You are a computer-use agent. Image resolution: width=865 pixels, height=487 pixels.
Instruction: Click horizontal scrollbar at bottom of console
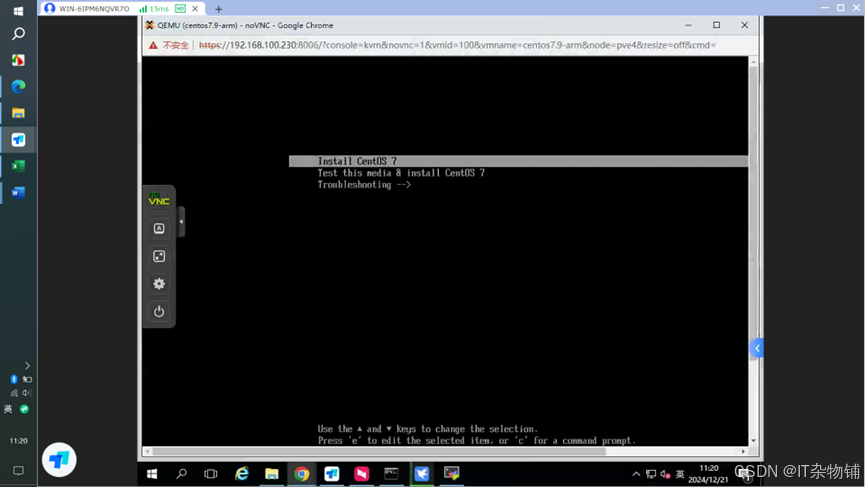click(379, 451)
